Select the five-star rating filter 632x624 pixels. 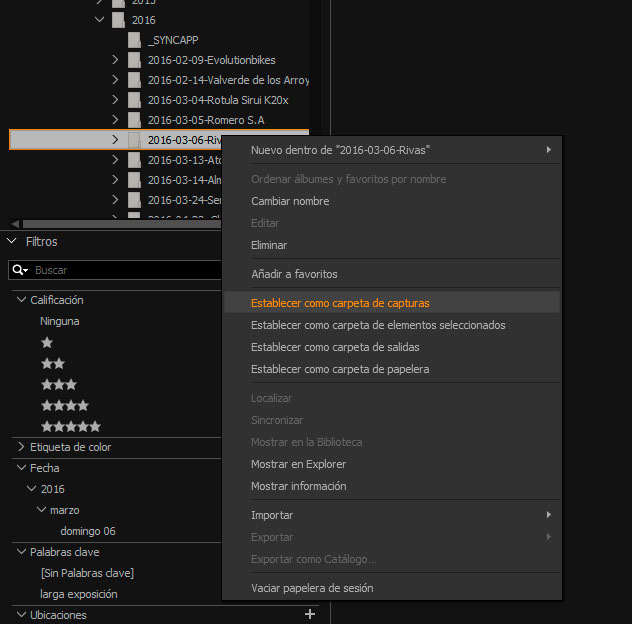coord(70,426)
